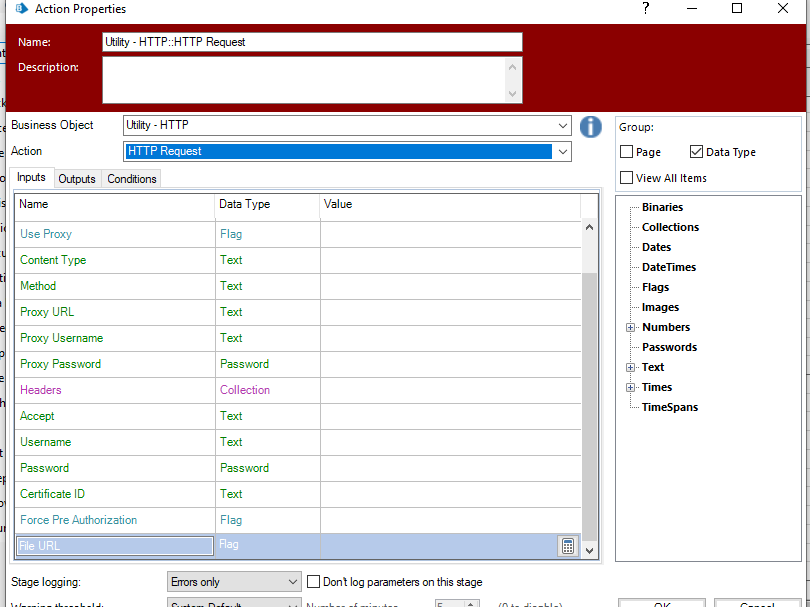Select Collections in the data tree
Viewport: 810px width, 607px height.
670,227
